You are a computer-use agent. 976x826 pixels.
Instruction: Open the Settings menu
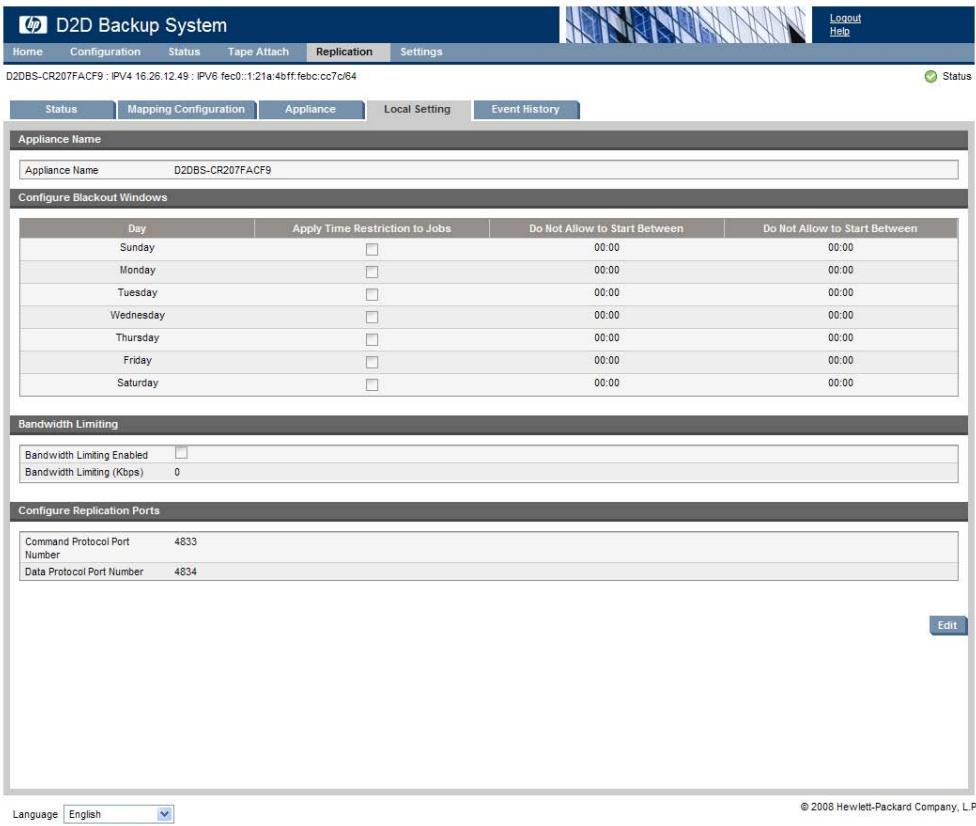tap(421, 52)
